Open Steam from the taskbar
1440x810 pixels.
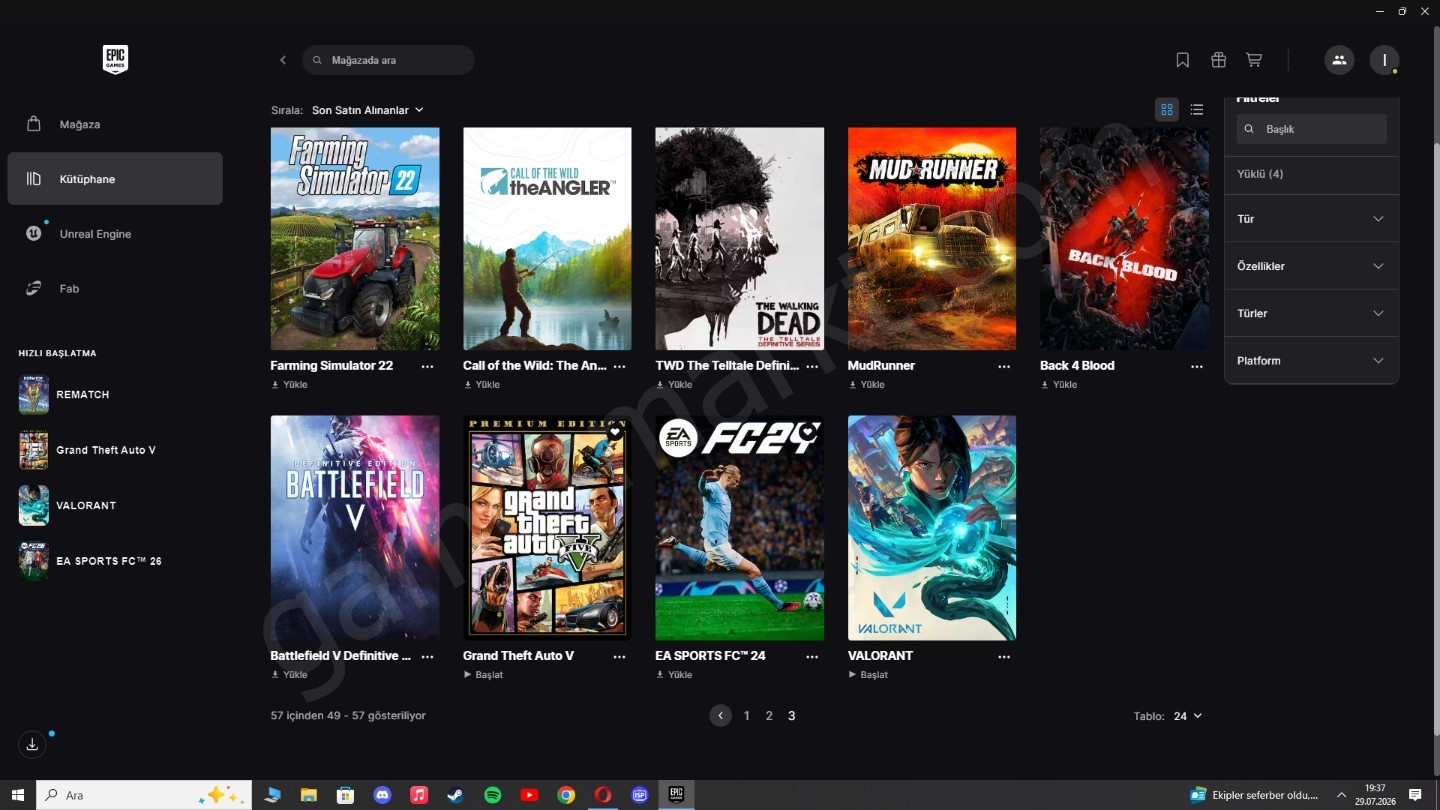[455, 795]
